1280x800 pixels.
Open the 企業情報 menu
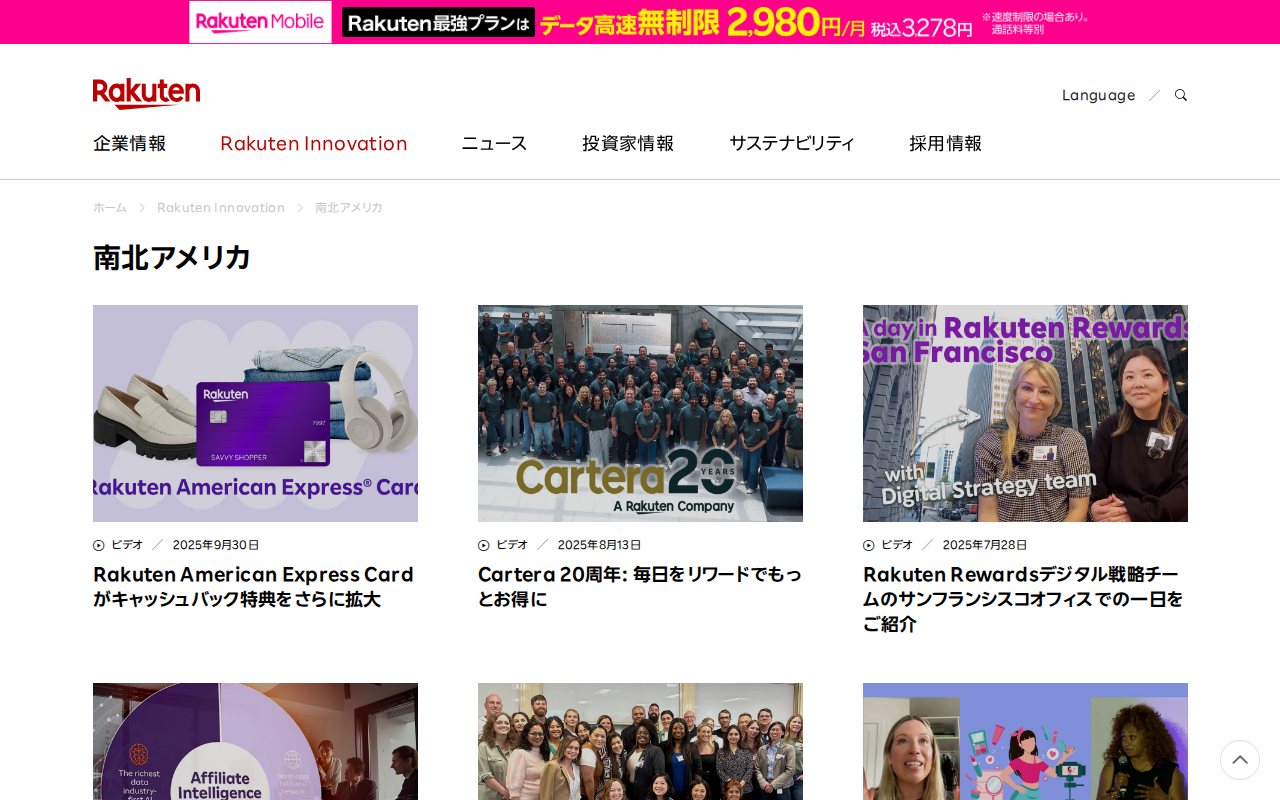point(130,143)
